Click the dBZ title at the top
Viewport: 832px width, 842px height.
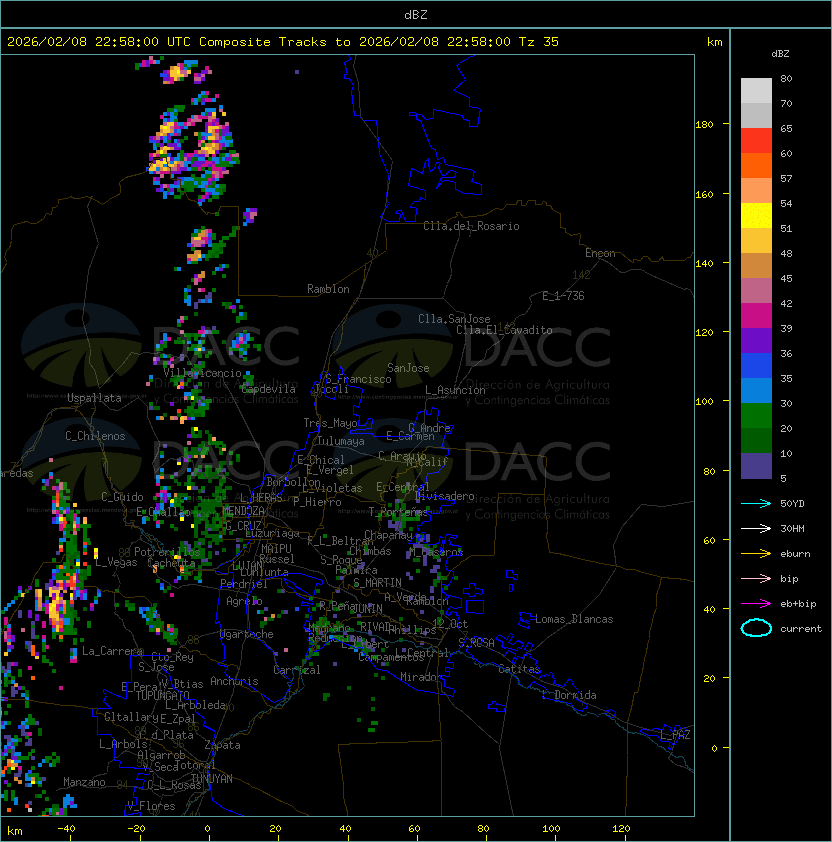point(416,14)
